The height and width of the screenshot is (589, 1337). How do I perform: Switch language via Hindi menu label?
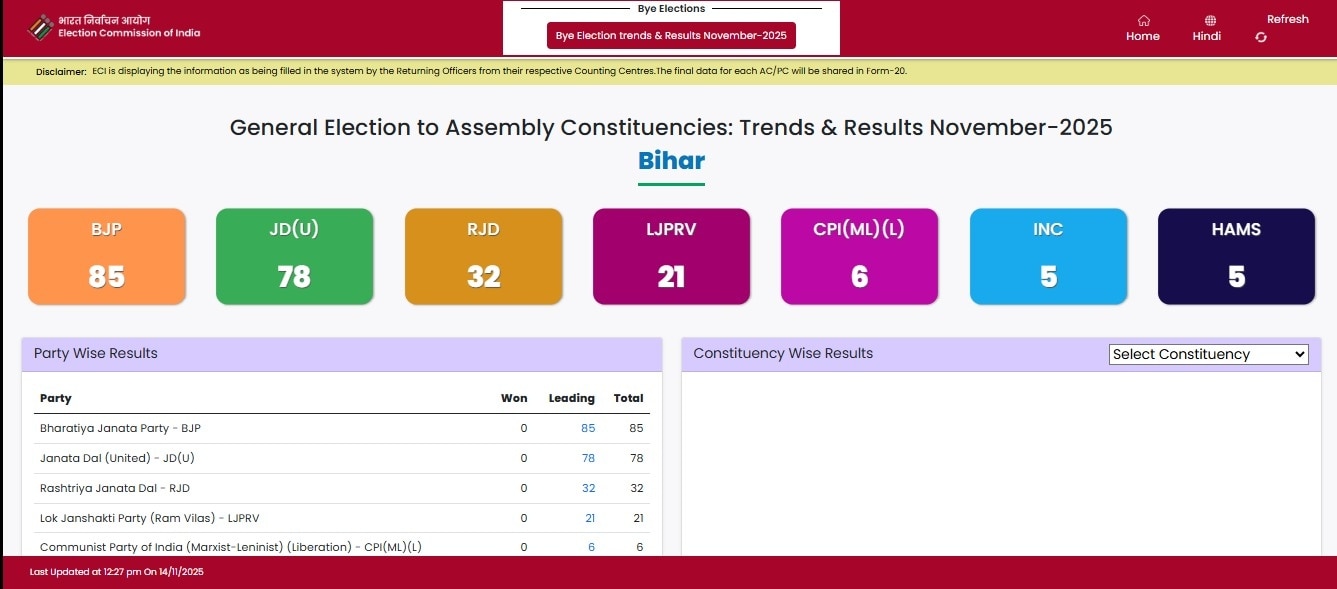[x=1206, y=36]
